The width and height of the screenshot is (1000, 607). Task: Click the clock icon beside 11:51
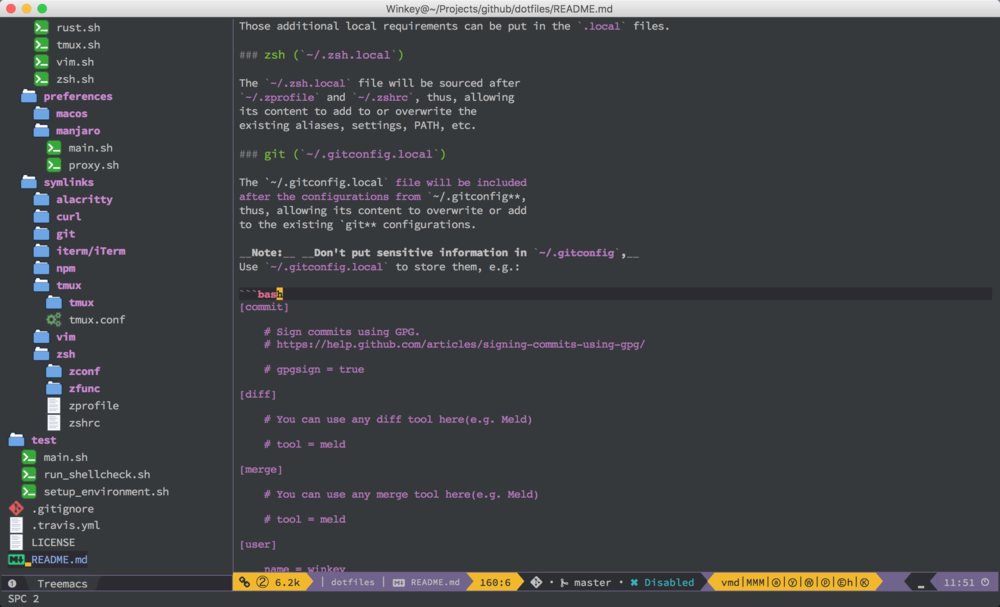pyautogui.click(x=985, y=582)
